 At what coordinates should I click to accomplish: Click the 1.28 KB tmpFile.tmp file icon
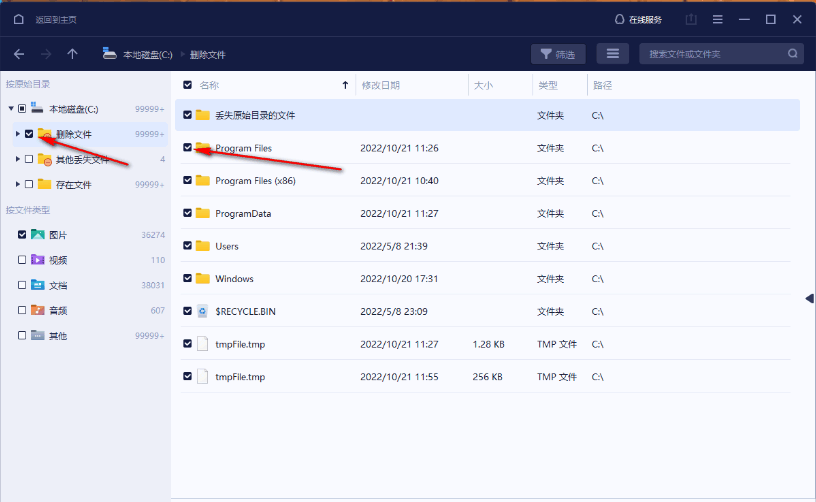[x=202, y=344]
